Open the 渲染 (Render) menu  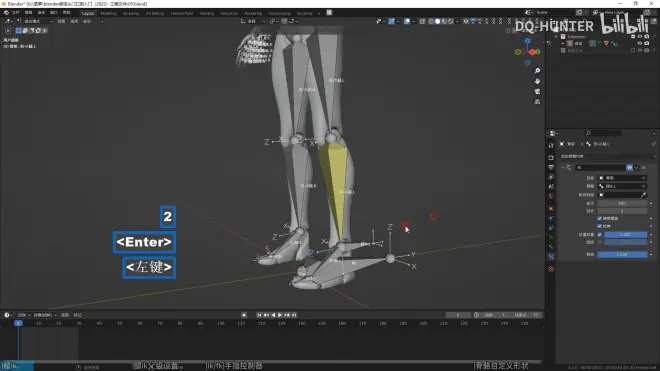click(41, 13)
